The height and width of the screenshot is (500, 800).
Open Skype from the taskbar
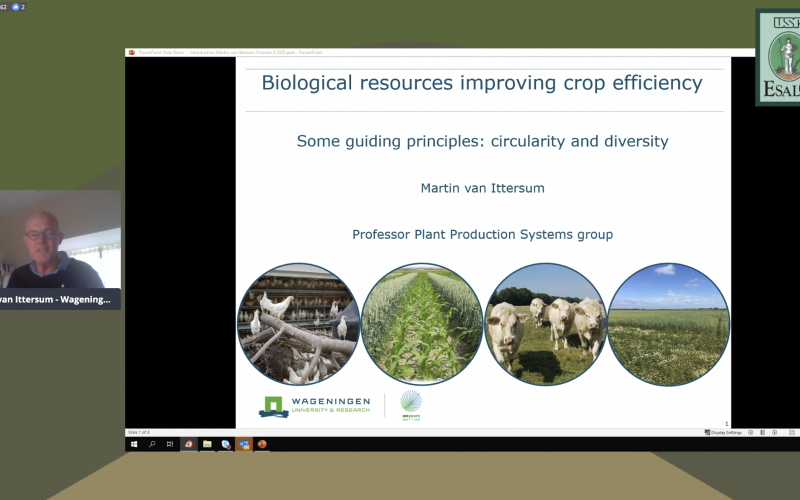point(226,444)
